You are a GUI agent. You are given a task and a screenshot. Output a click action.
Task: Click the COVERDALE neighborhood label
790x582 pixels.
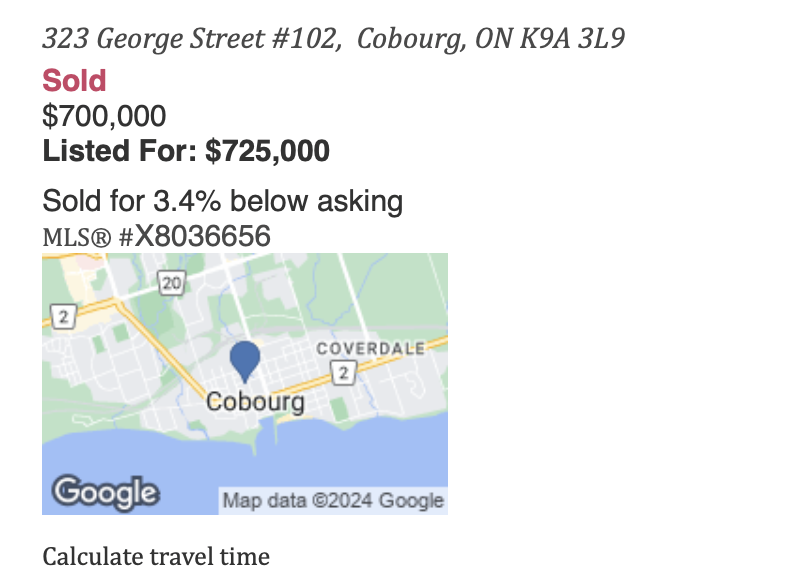click(x=370, y=348)
